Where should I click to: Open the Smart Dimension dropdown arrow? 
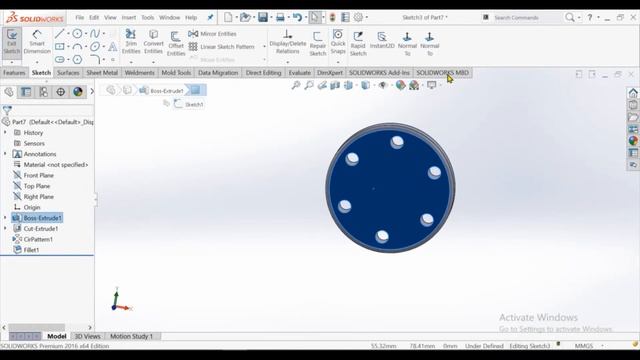[x=37, y=62]
